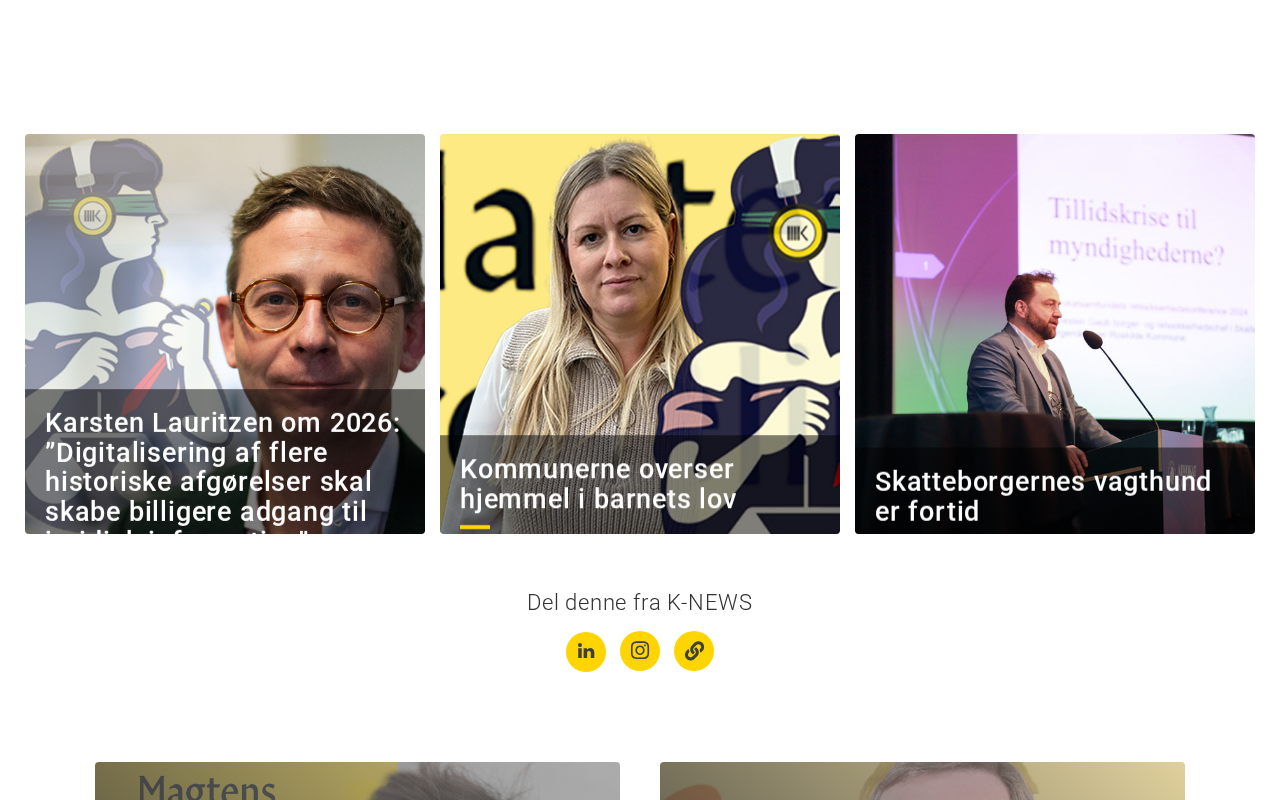Screen dimensions: 1280x800
Task: Click the Del denne fra K-NEWS text
Action: pos(640,602)
